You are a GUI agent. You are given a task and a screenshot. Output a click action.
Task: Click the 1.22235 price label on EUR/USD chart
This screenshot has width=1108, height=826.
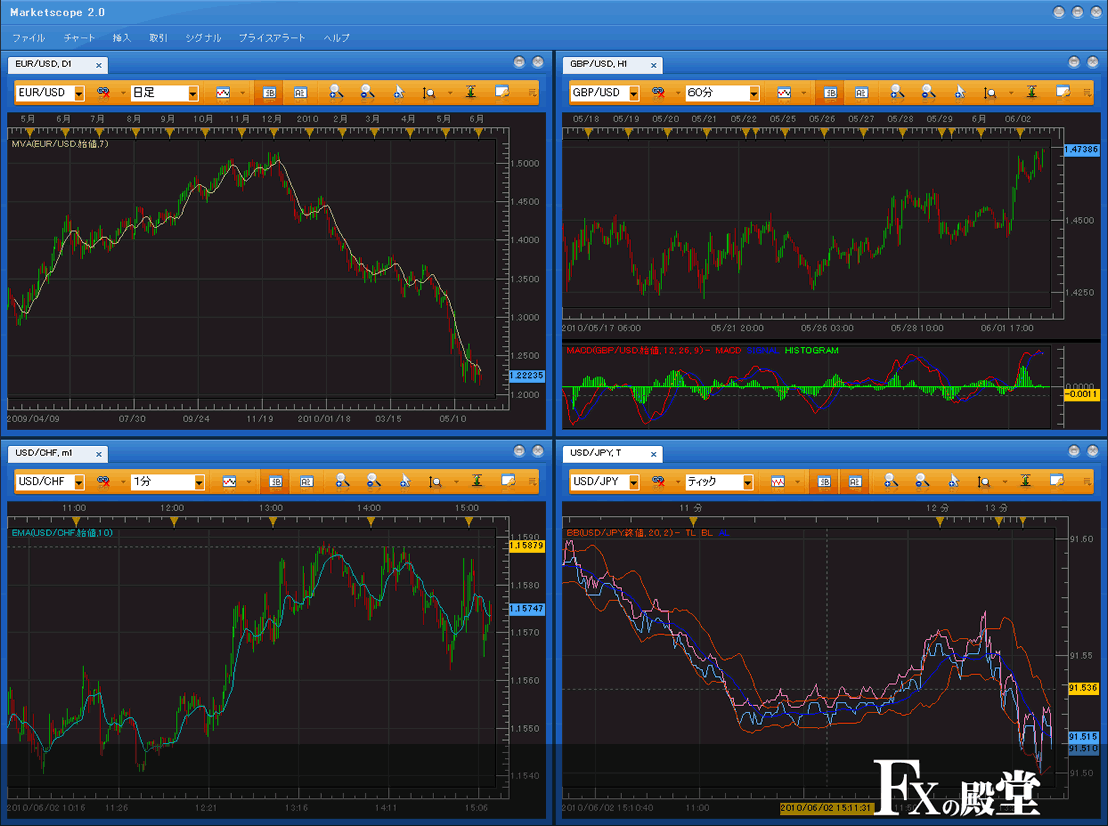[526, 376]
